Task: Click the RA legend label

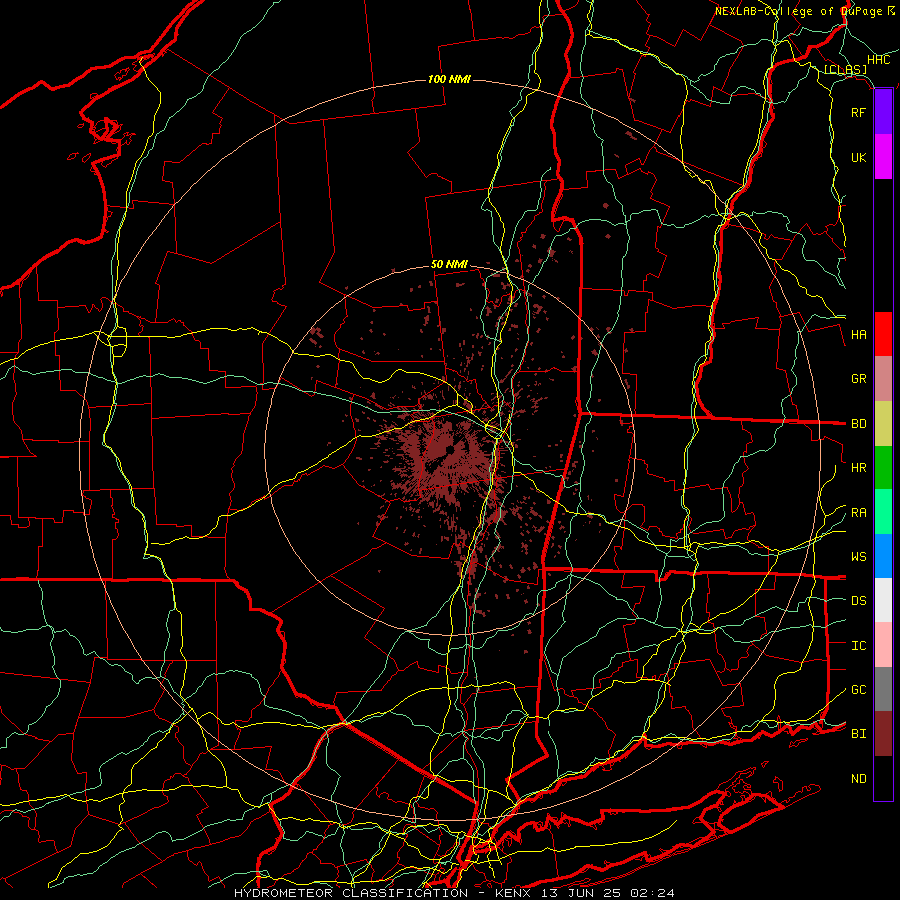Action: [859, 513]
